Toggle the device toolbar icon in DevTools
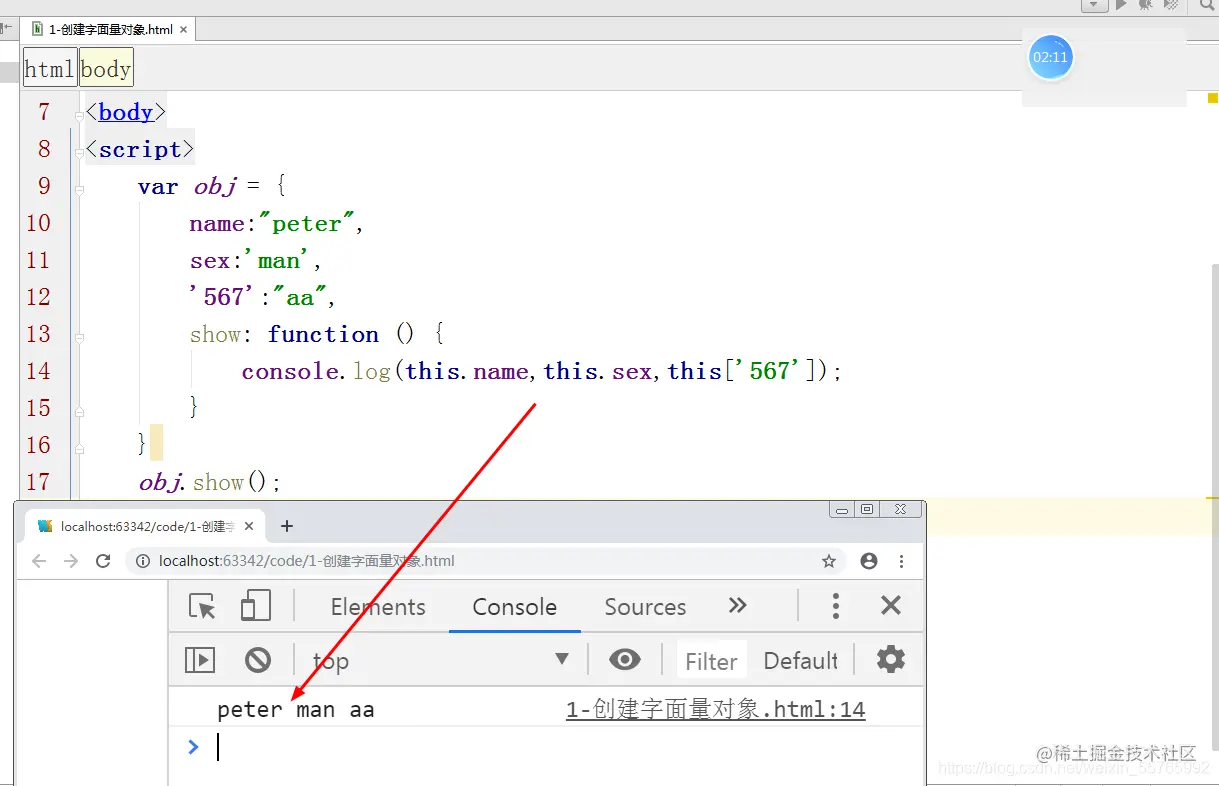This screenshot has width=1219, height=786. click(256, 606)
